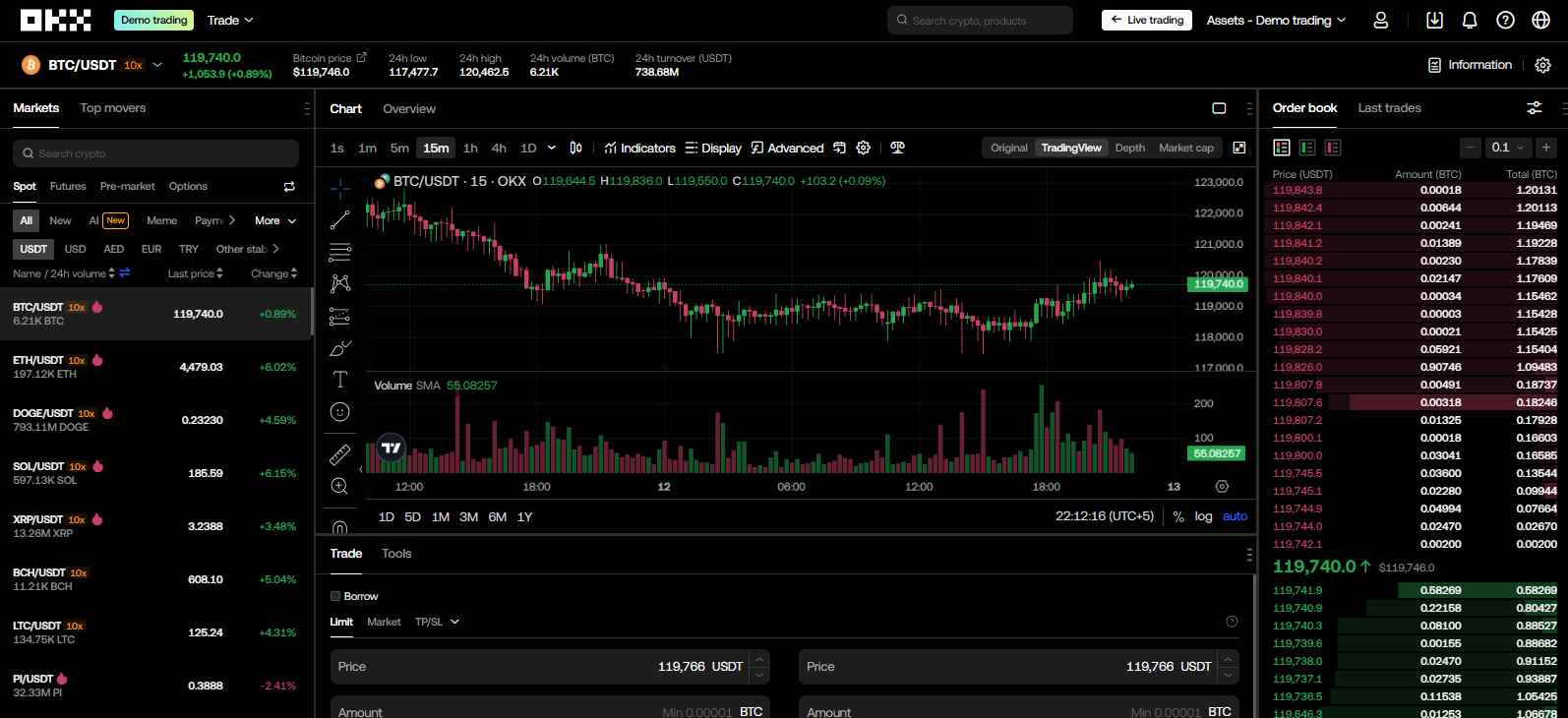Switch to the Top movers tab
Screen dimensions: 1568x718
pos(113,108)
